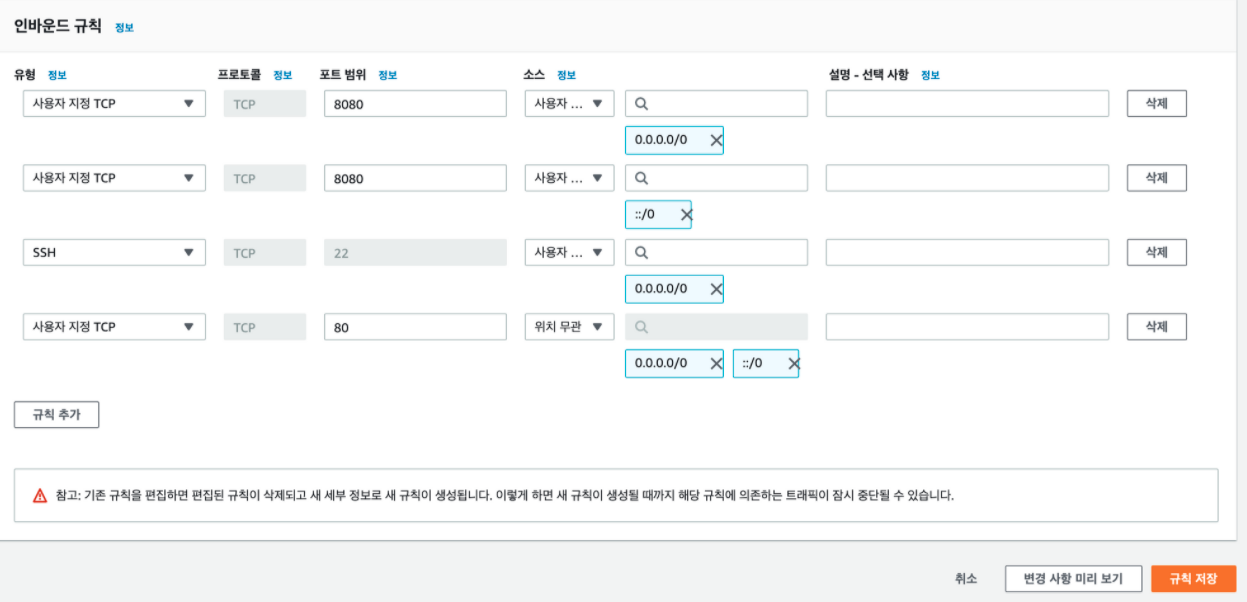Screen dimensions: 1247x602
Task: Click ::/0 chip text in second 8080 rule
Action: (645, 214)
